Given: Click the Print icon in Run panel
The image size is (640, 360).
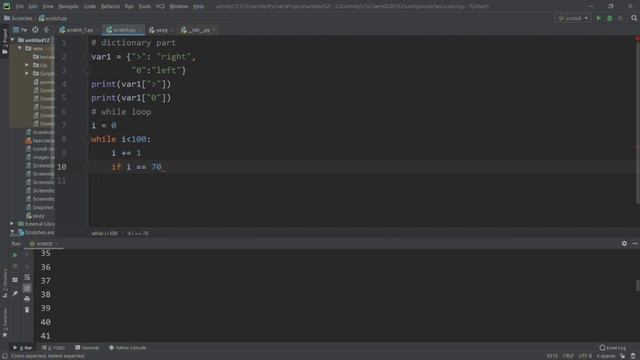Looking at the screenshot, I should pyautogui.click(x=27, y=299).
